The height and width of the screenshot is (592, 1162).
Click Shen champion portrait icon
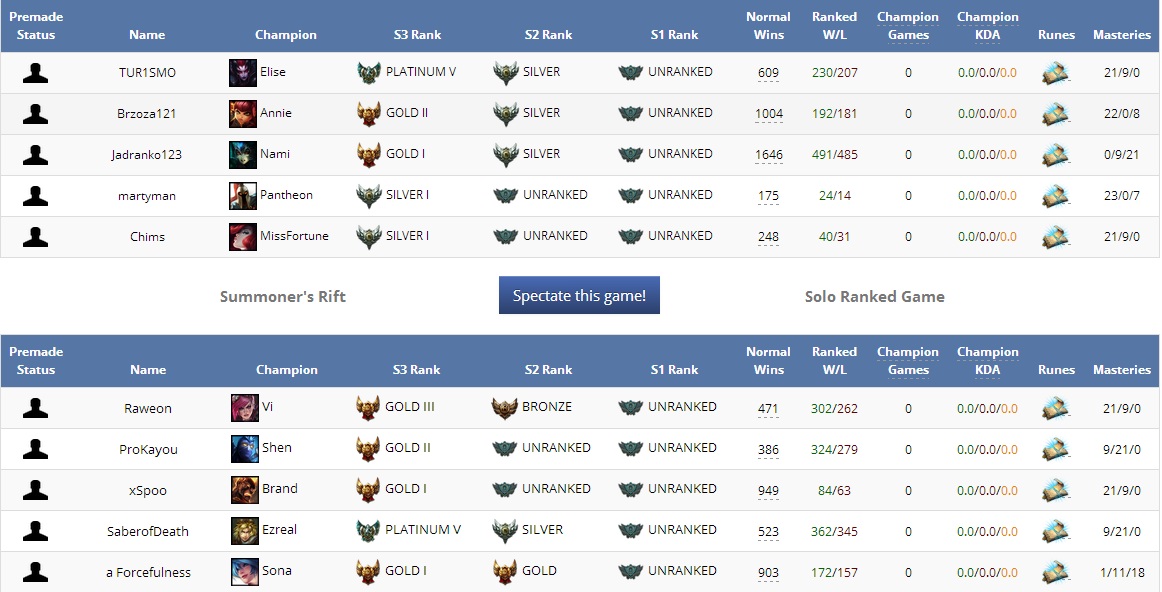point(245,449)
